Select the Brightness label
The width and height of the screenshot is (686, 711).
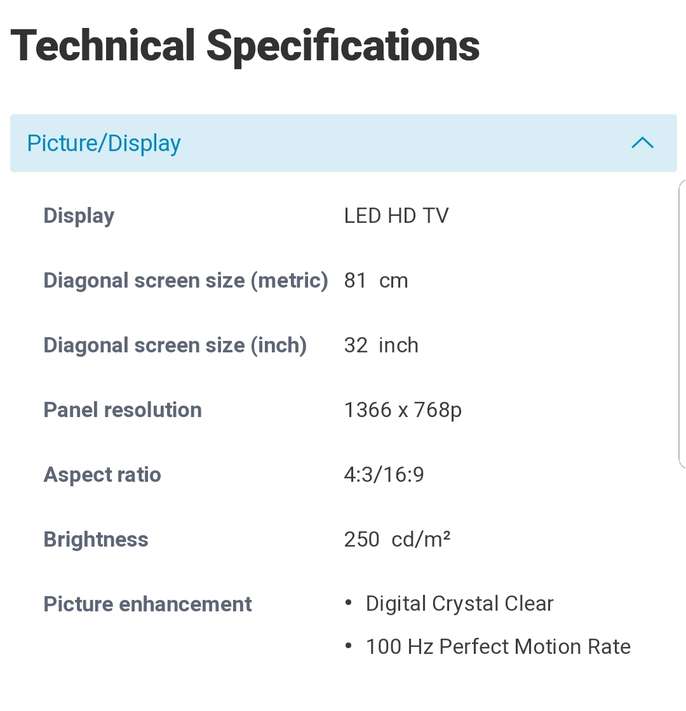click(96, 540)
